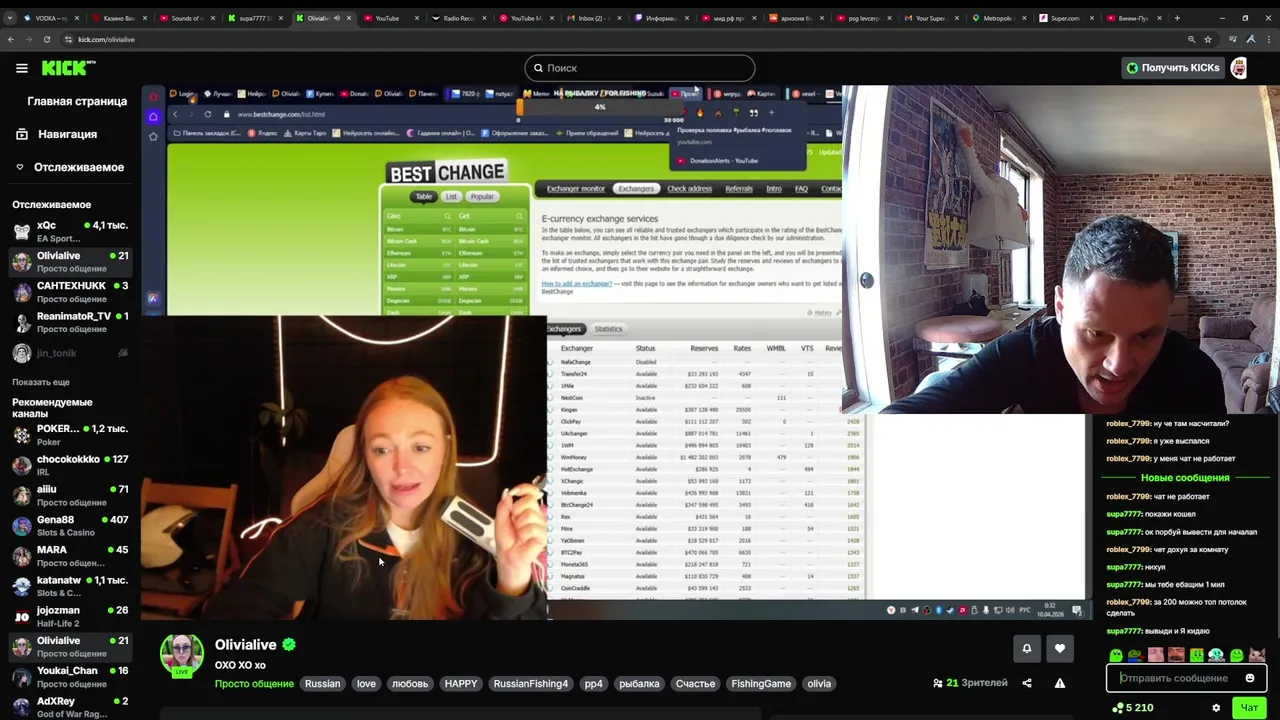Viewport: 1280px width, 720px height.
Task: Click the olivia tag
Action: pyautogui.click(x=819, y=684)
